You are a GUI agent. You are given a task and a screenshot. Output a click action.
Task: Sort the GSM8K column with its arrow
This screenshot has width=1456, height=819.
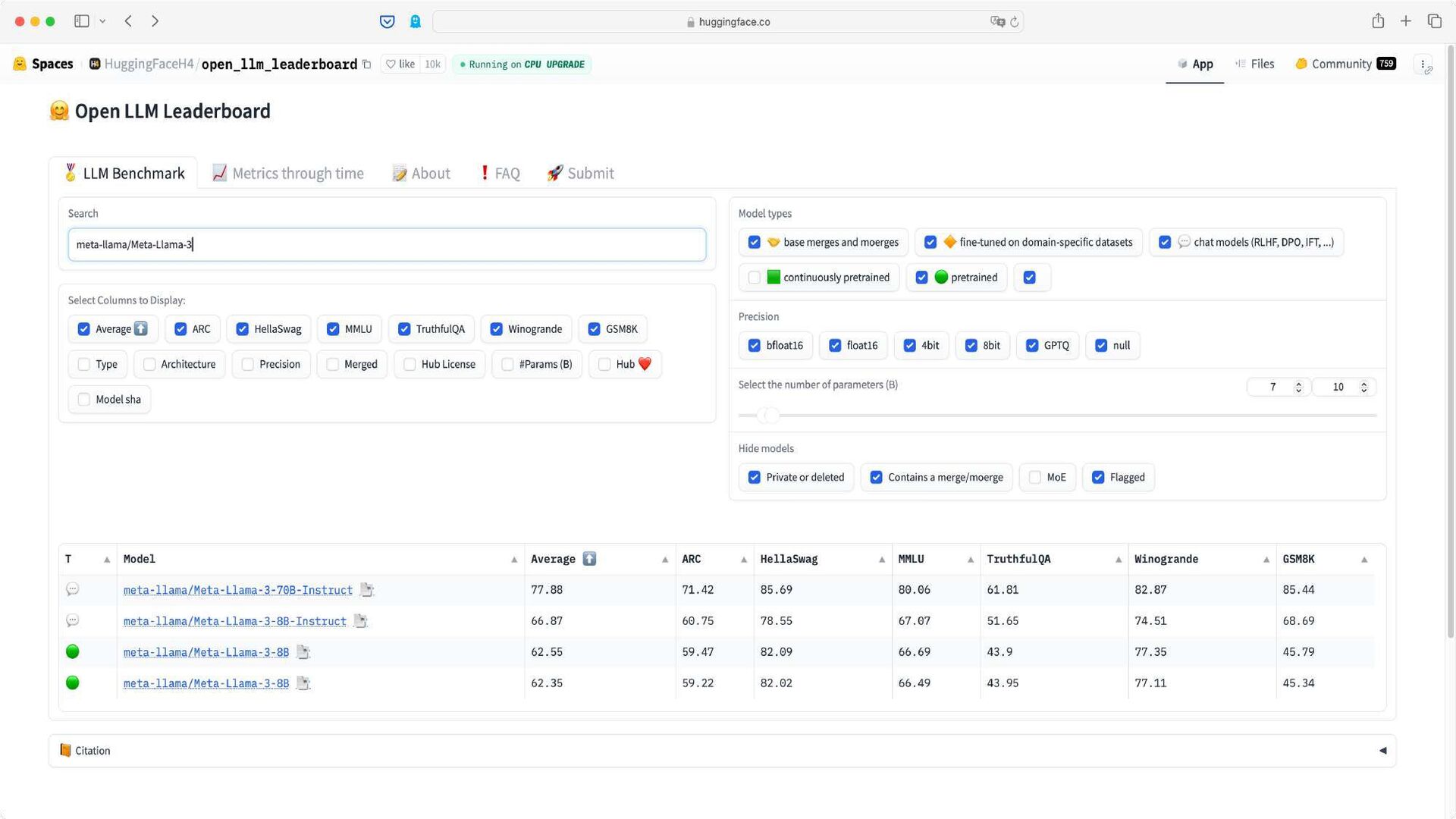1364,560
